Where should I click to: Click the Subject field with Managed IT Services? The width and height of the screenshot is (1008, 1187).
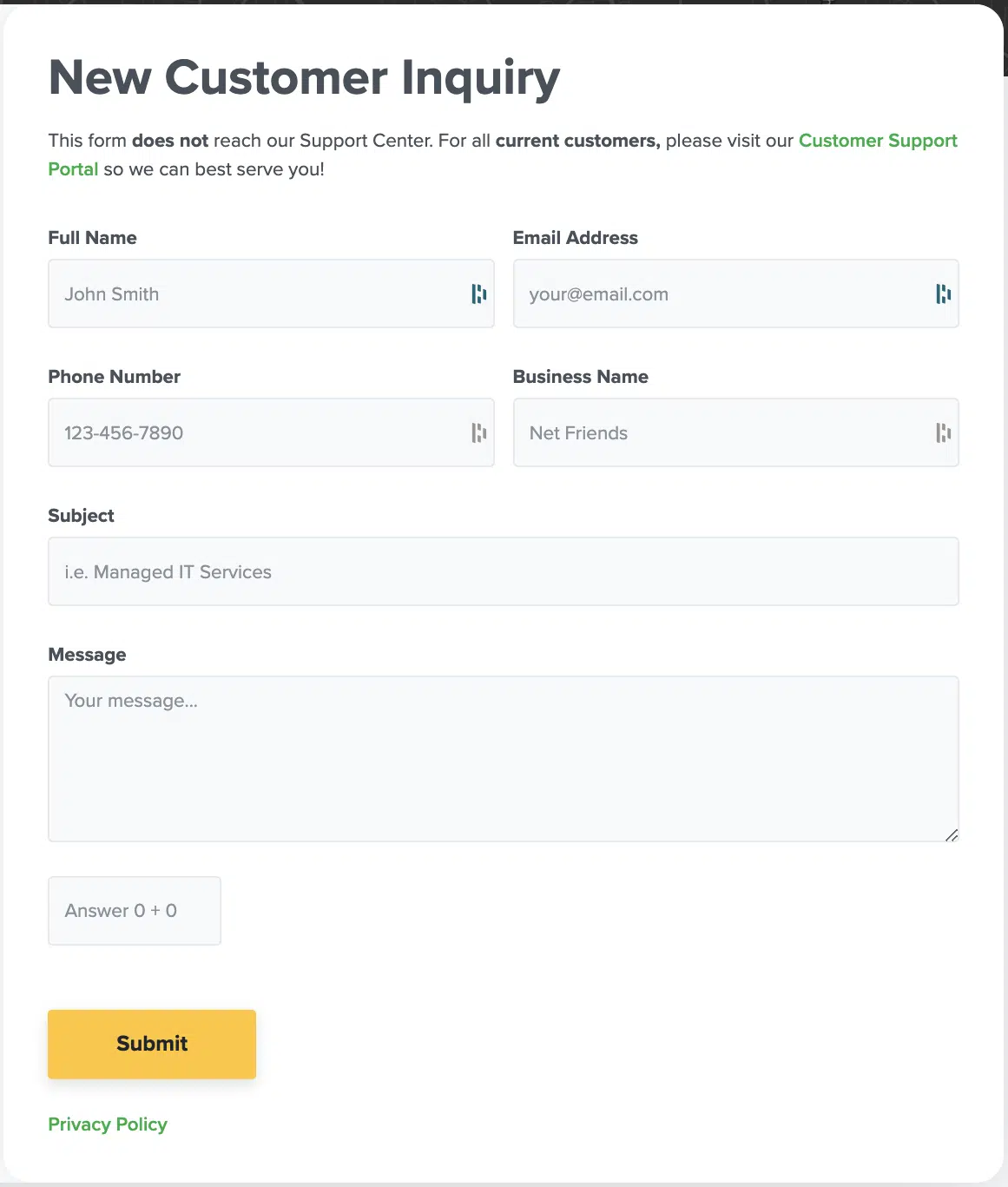tap(504, 571)
